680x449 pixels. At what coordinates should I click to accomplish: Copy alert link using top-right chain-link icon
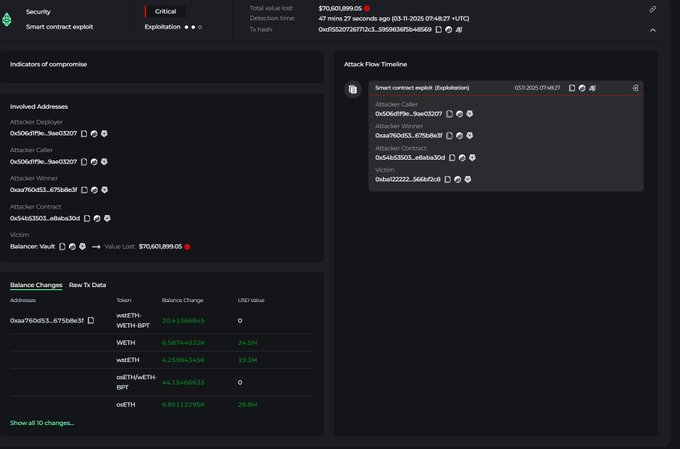tap(653, 9)
